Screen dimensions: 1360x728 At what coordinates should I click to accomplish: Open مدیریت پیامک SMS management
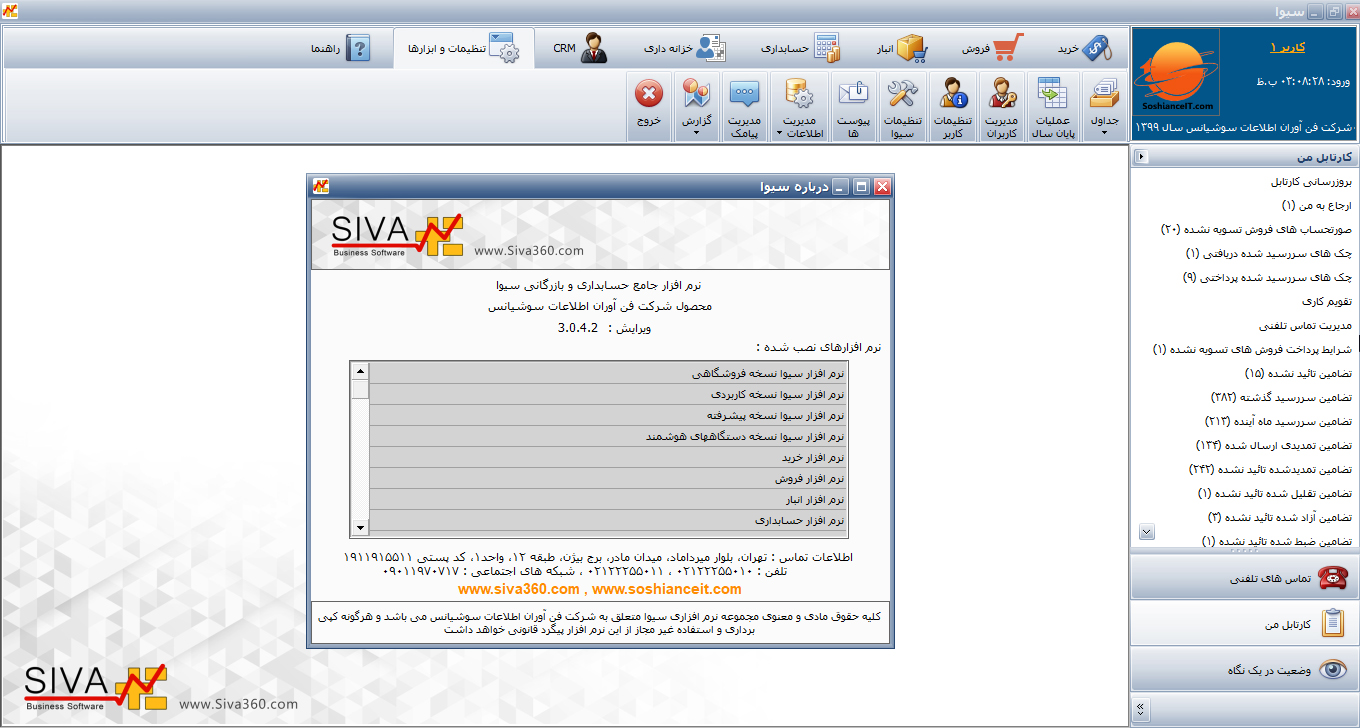pos(745,107)
